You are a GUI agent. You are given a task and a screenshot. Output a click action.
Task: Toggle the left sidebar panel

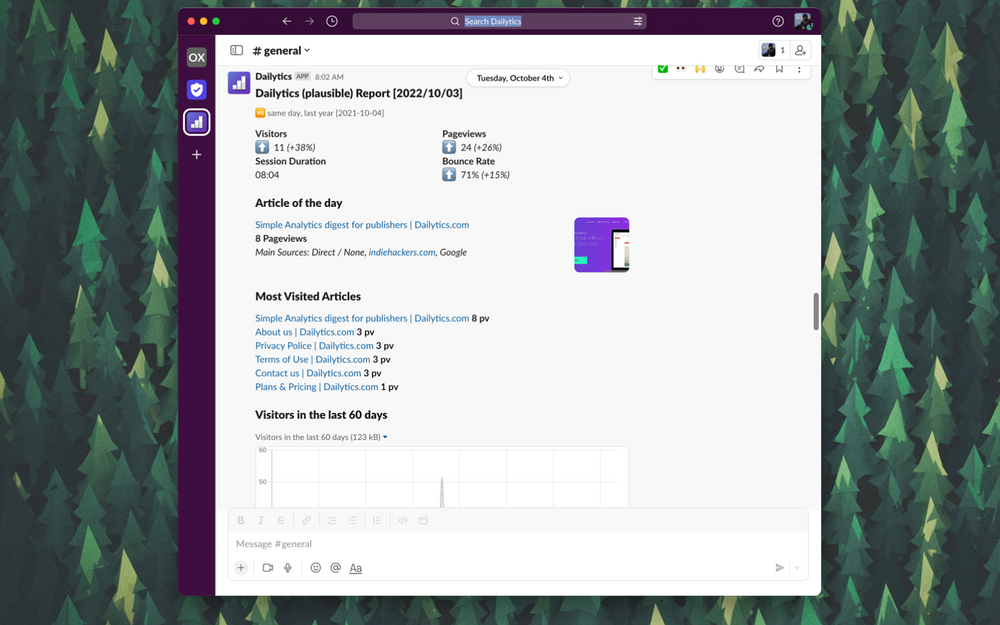coord(236,50)
